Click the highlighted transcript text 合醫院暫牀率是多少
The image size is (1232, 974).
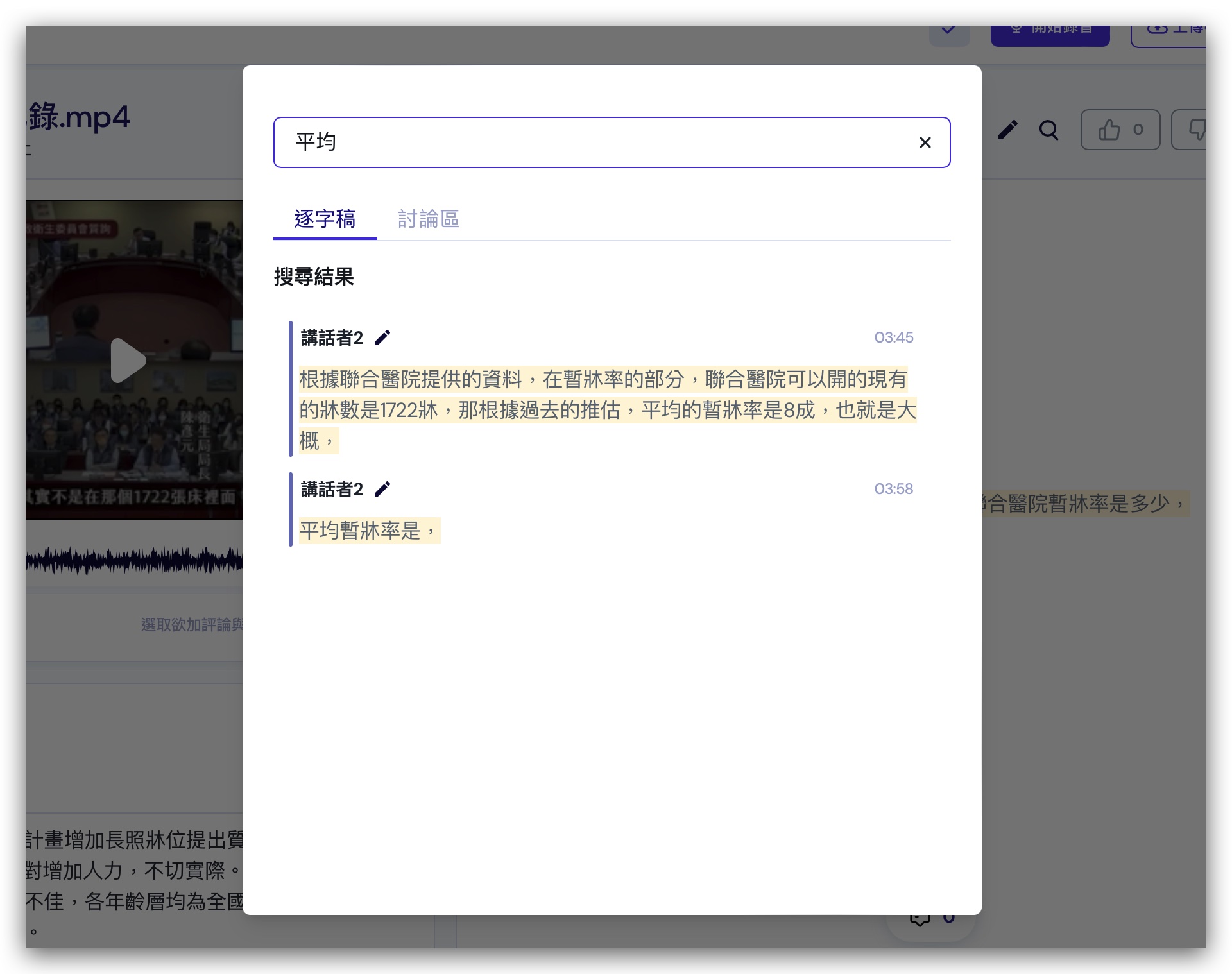coord(1084,504)
